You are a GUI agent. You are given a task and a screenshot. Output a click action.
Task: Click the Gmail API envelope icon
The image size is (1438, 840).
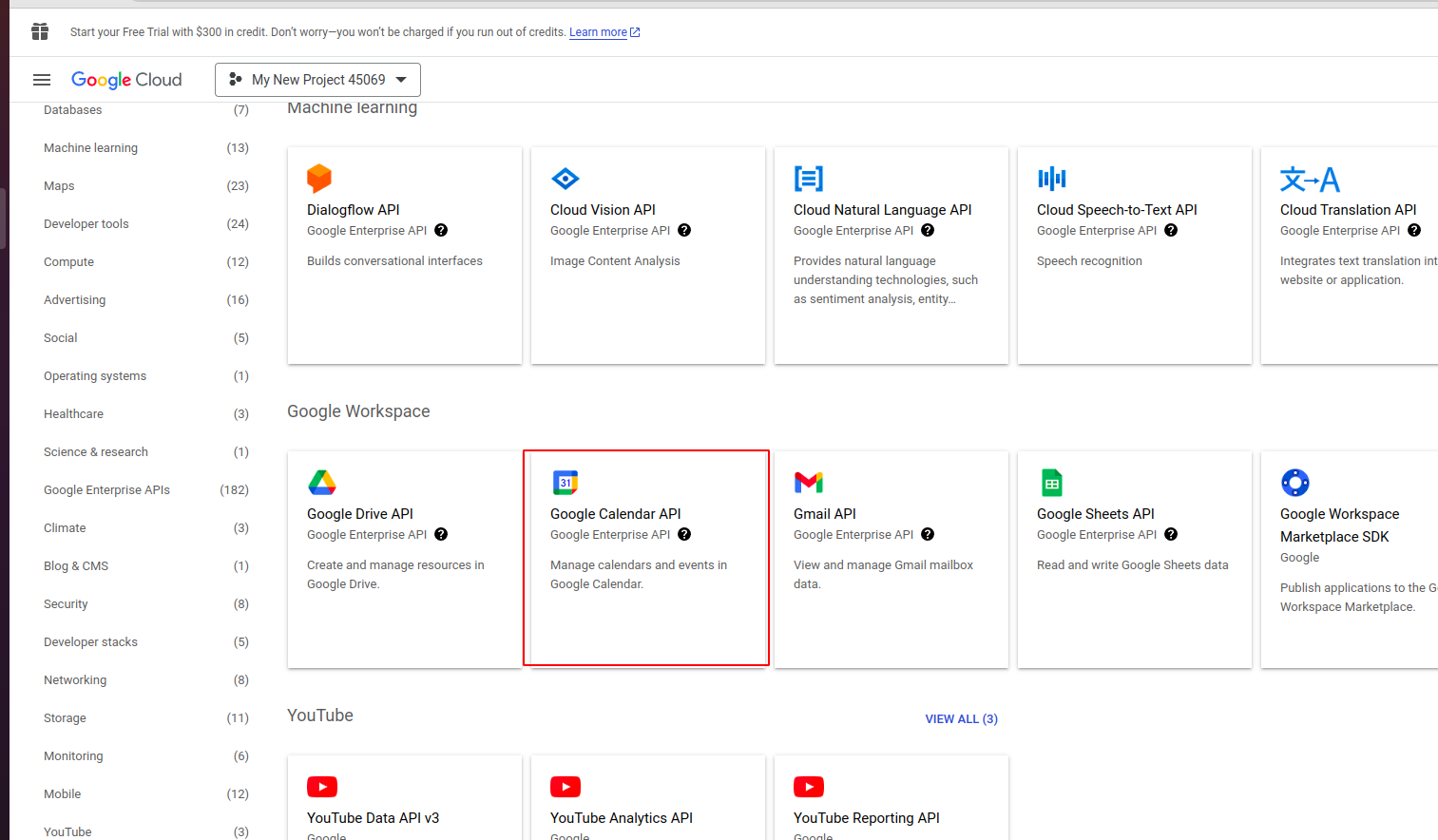(x=808, y=483)
